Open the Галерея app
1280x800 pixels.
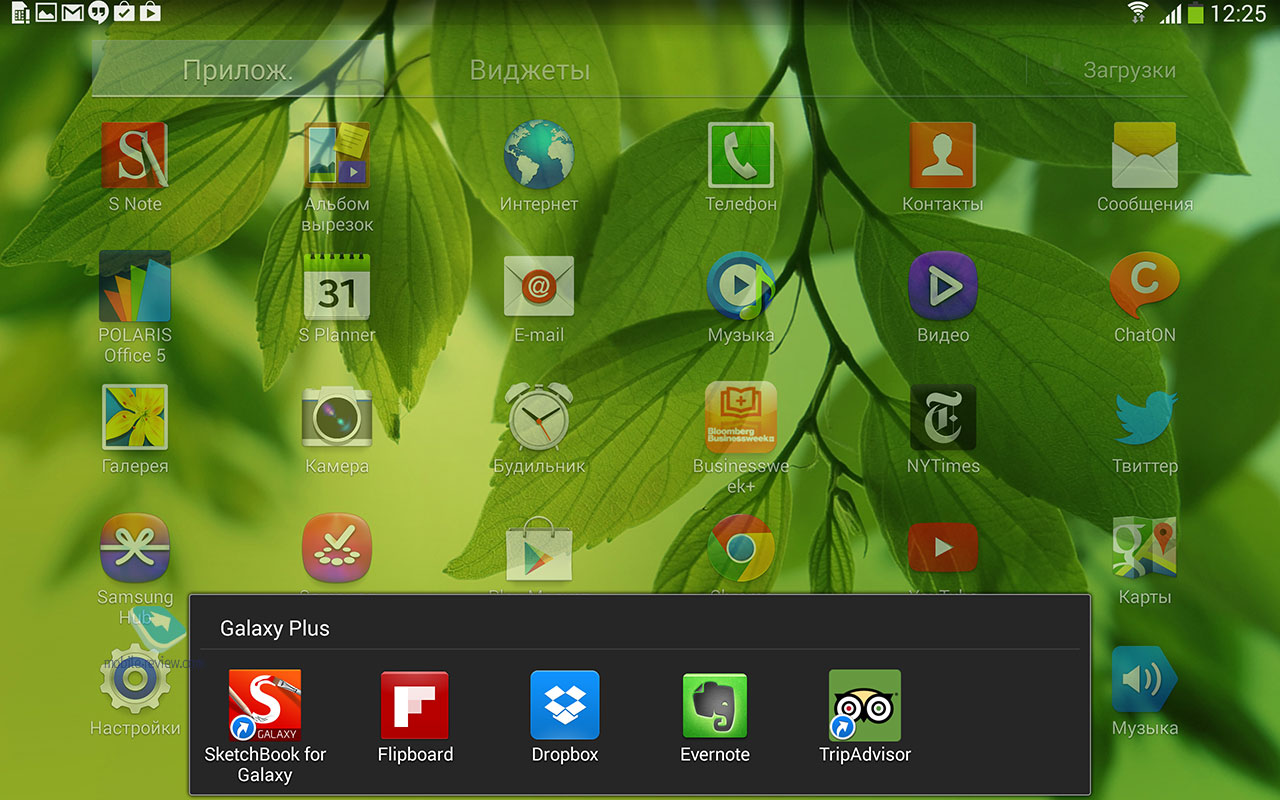point(135,417)
